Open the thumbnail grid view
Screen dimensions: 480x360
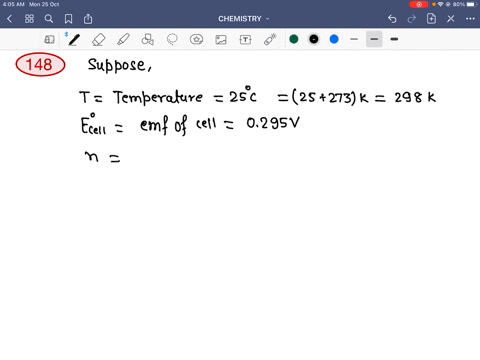point(29,19)
